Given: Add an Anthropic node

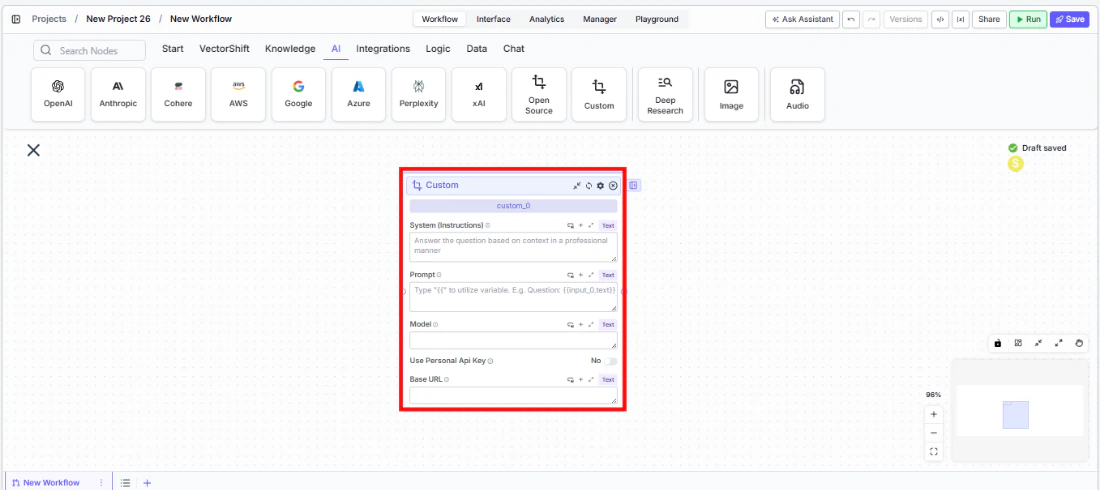Looking at the screenshot, I should (118, 94).
